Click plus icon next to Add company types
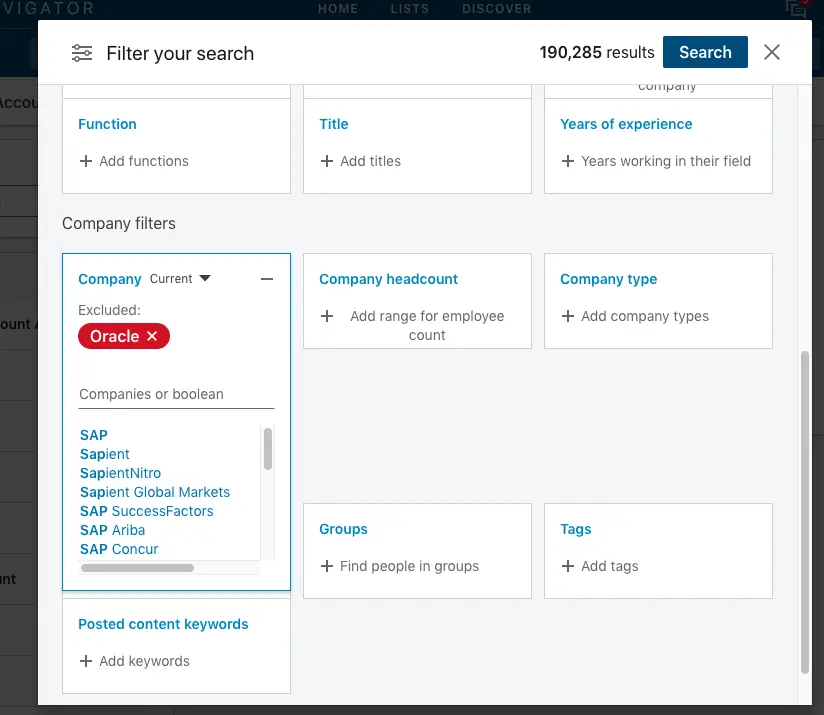Viewport: 824px width, 715px height. click(568, 316)
